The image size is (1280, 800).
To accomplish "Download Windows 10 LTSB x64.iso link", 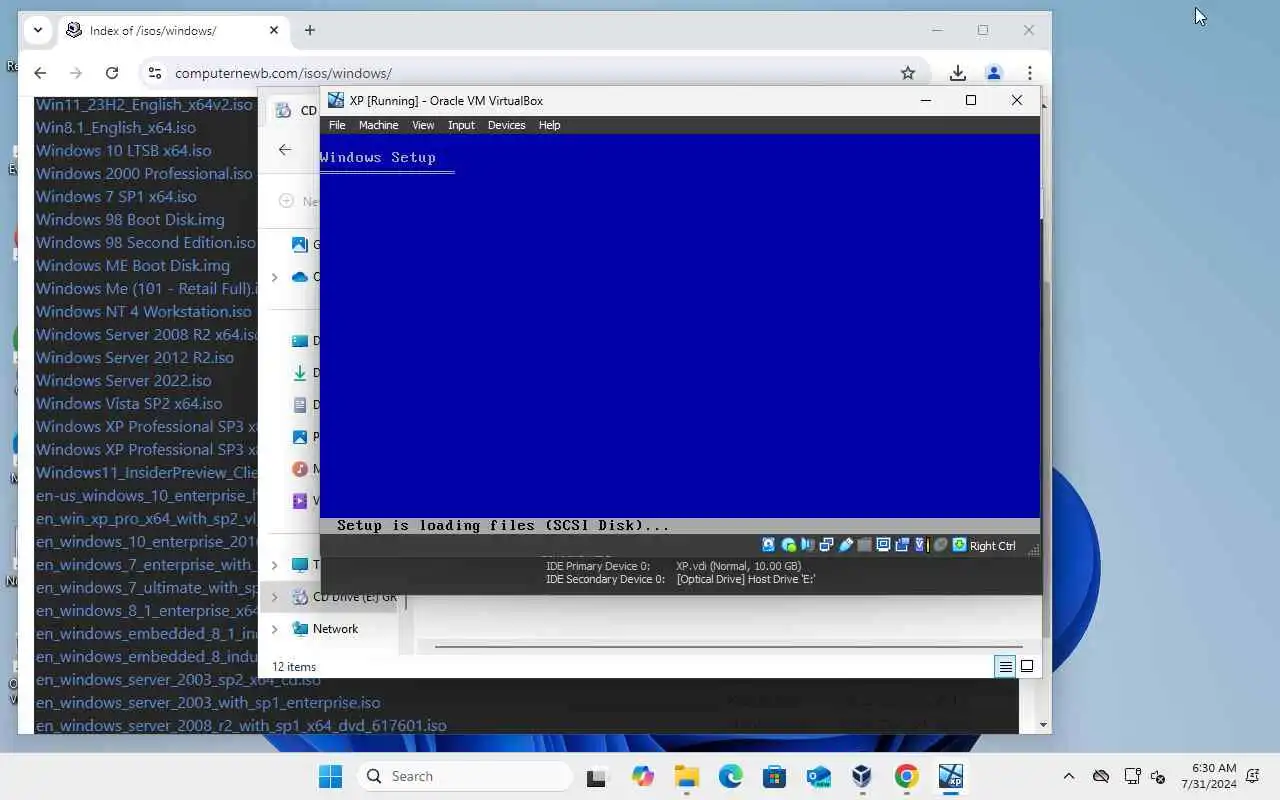I will [124, 150].
